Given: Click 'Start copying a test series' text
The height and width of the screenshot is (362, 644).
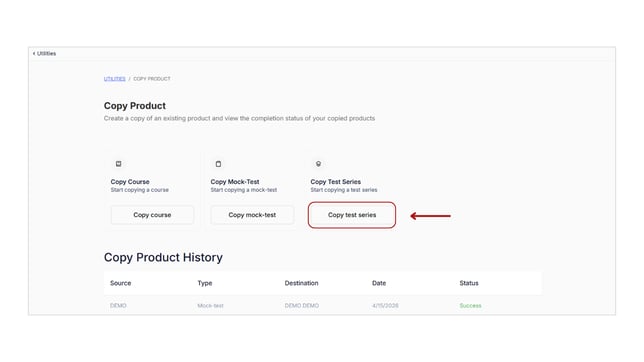Looking at the screenshot, I should (344, 190).
